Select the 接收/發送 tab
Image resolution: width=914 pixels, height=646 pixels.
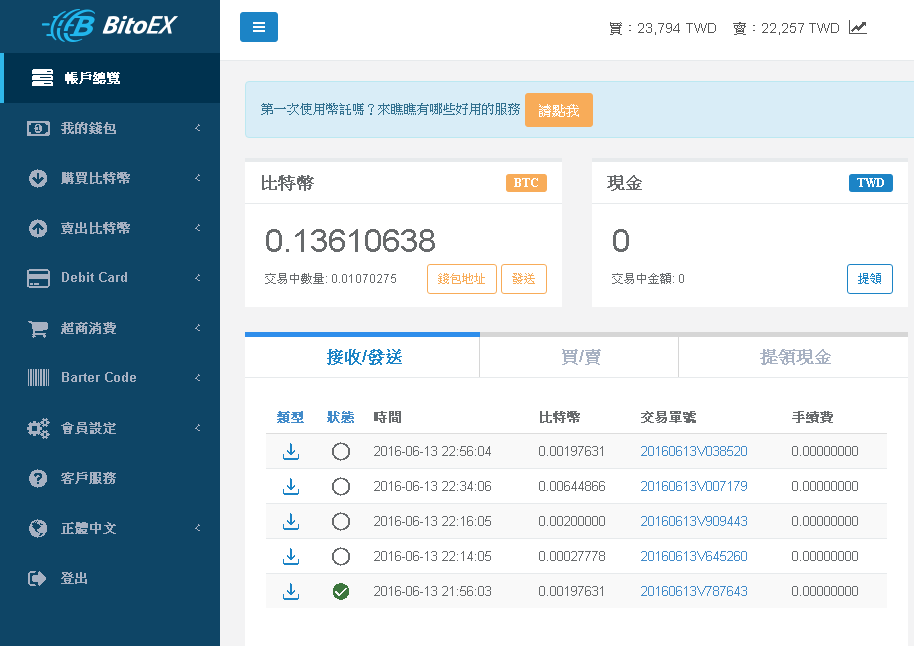(363, 357)
